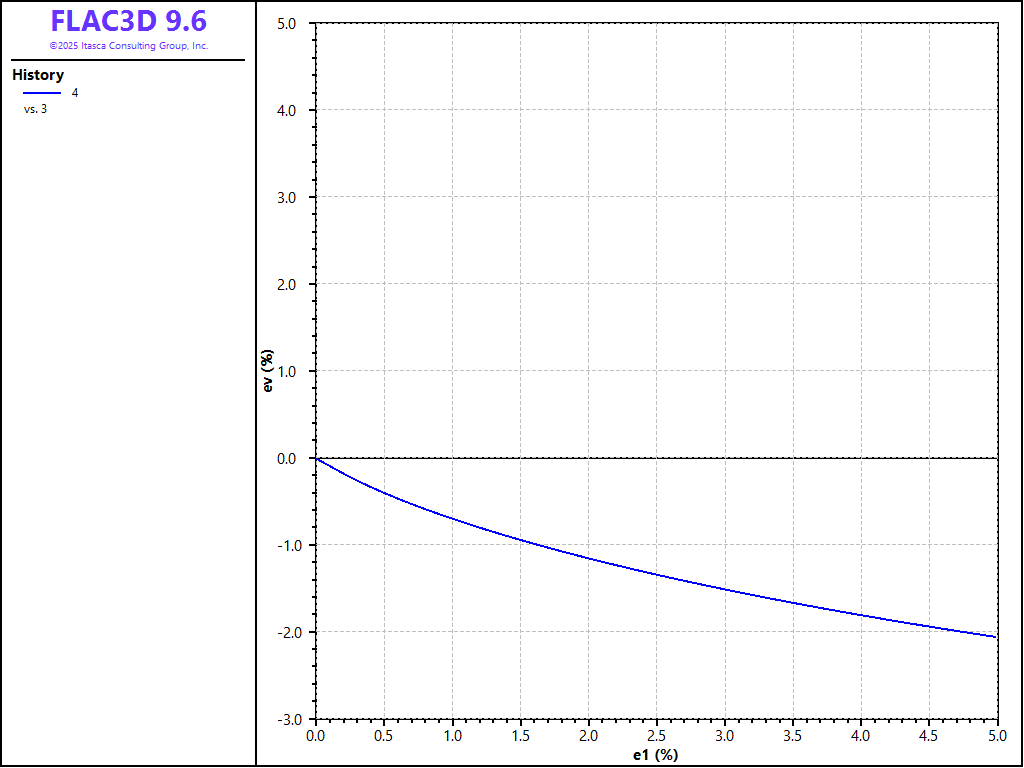The height and width of the screenshot is (768, 1024).
Task: Open the Itasca Consulting Group copyright link
Action: pos(128,46)
